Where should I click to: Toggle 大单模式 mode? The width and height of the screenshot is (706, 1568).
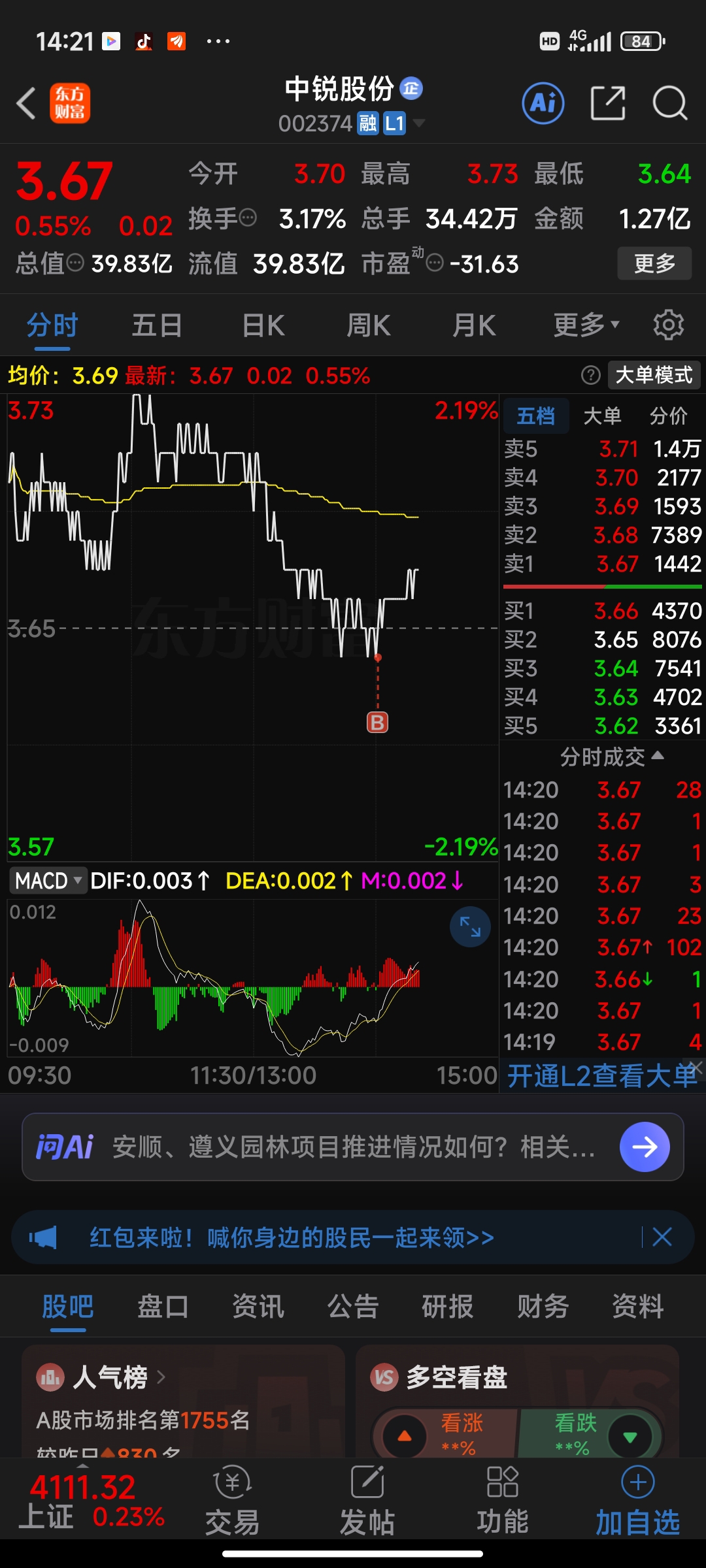coord(654,375)
